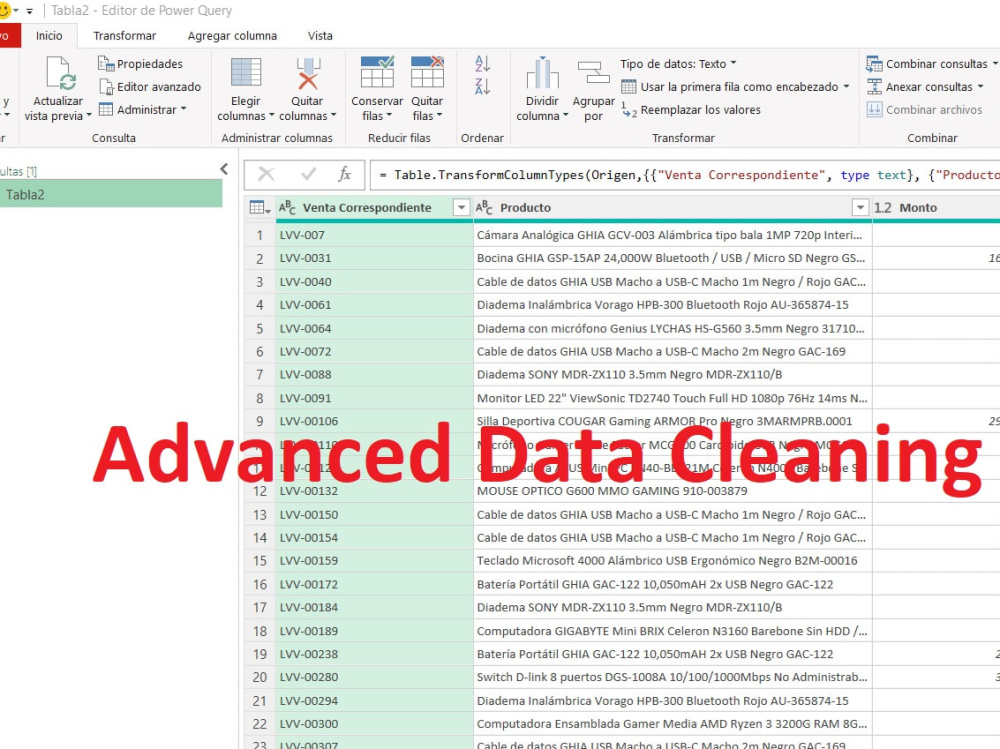Click cell LVV-00300

374,723
